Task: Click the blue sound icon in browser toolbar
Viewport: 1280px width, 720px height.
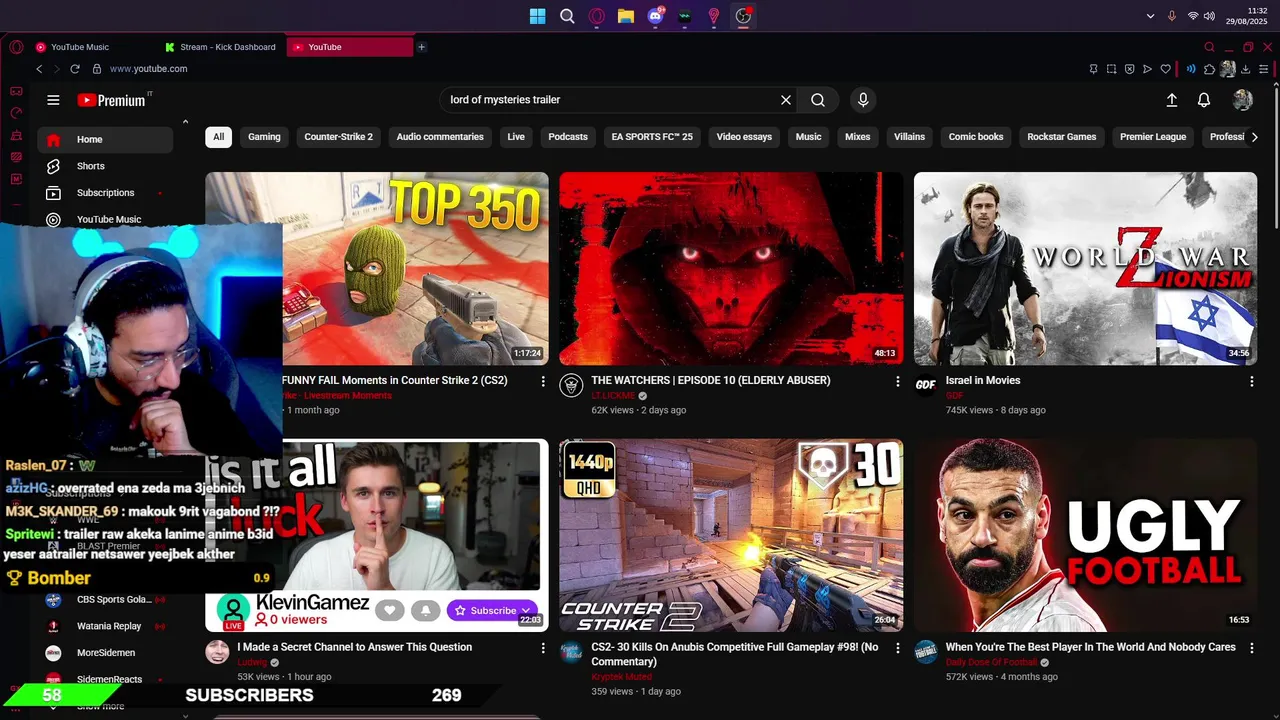Action: pyautogui.click(x=1190, y=69)
